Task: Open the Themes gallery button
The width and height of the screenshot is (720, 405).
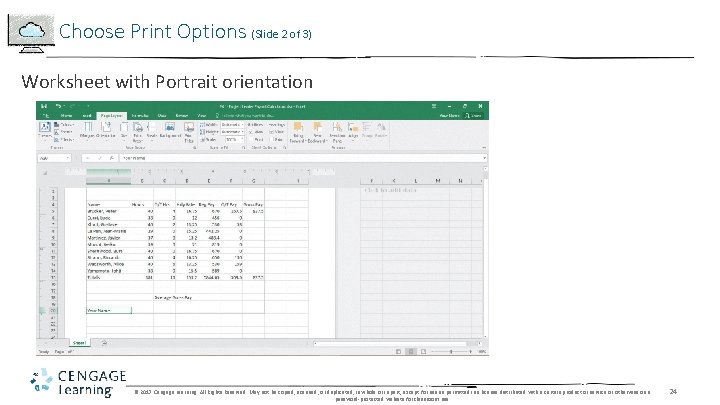Action: [x=45, y=130]
